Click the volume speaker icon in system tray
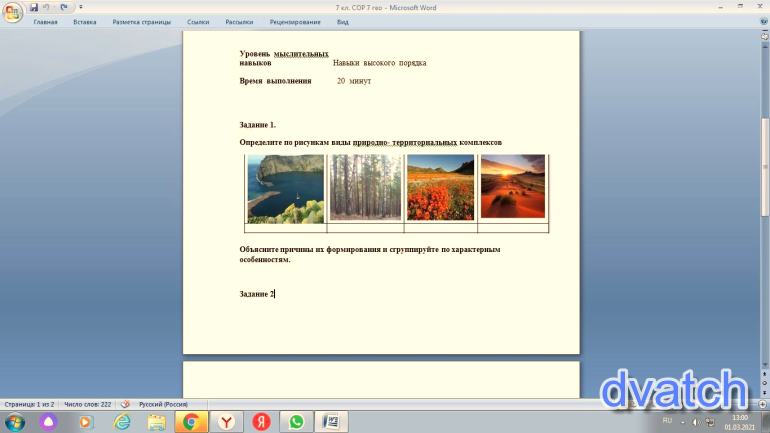 pos(695,422)
